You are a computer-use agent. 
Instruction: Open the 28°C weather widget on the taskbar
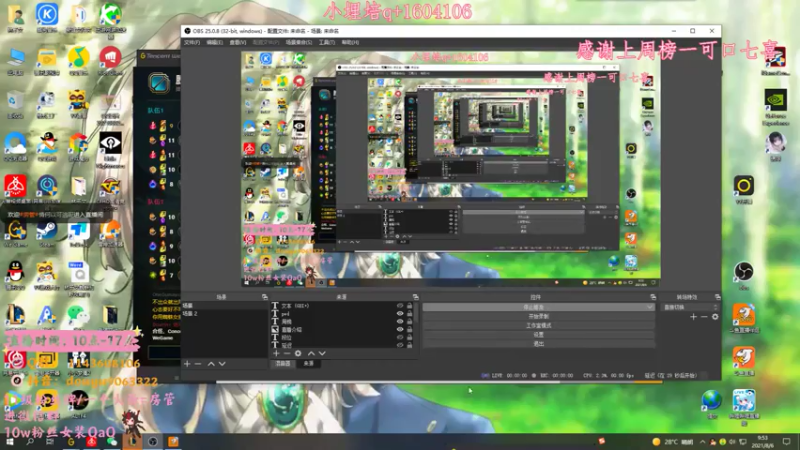(673, 442)
